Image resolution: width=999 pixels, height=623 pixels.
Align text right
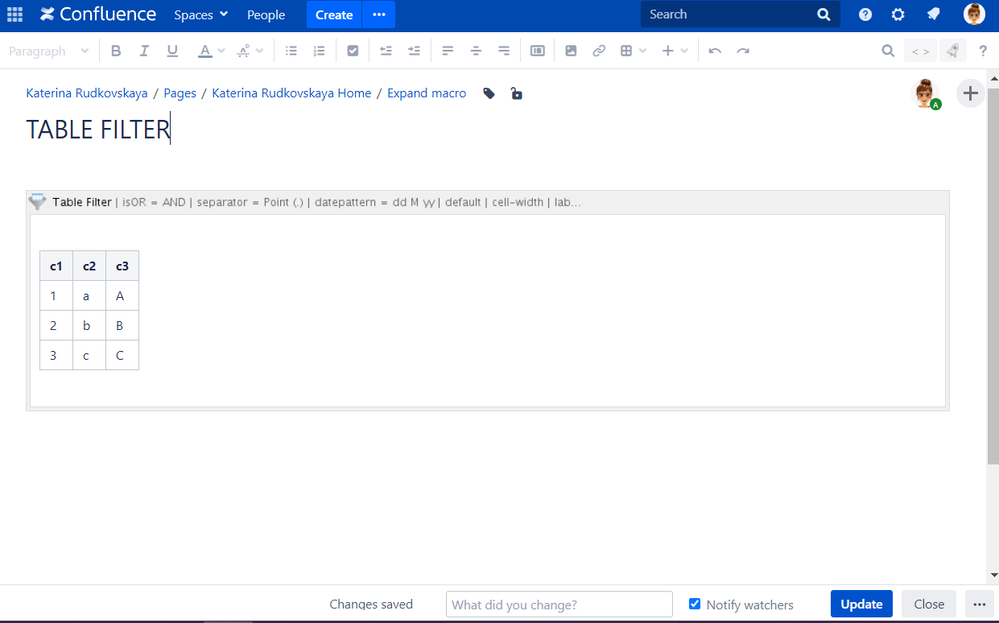coord(504,51)
